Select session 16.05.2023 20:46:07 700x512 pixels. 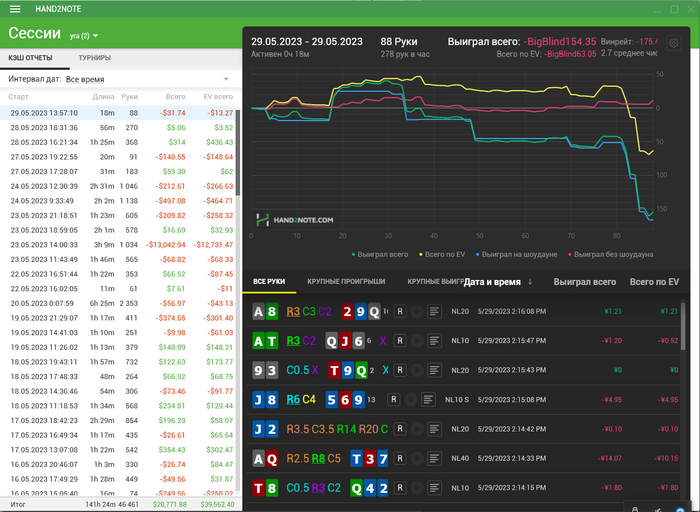(118, 465)
